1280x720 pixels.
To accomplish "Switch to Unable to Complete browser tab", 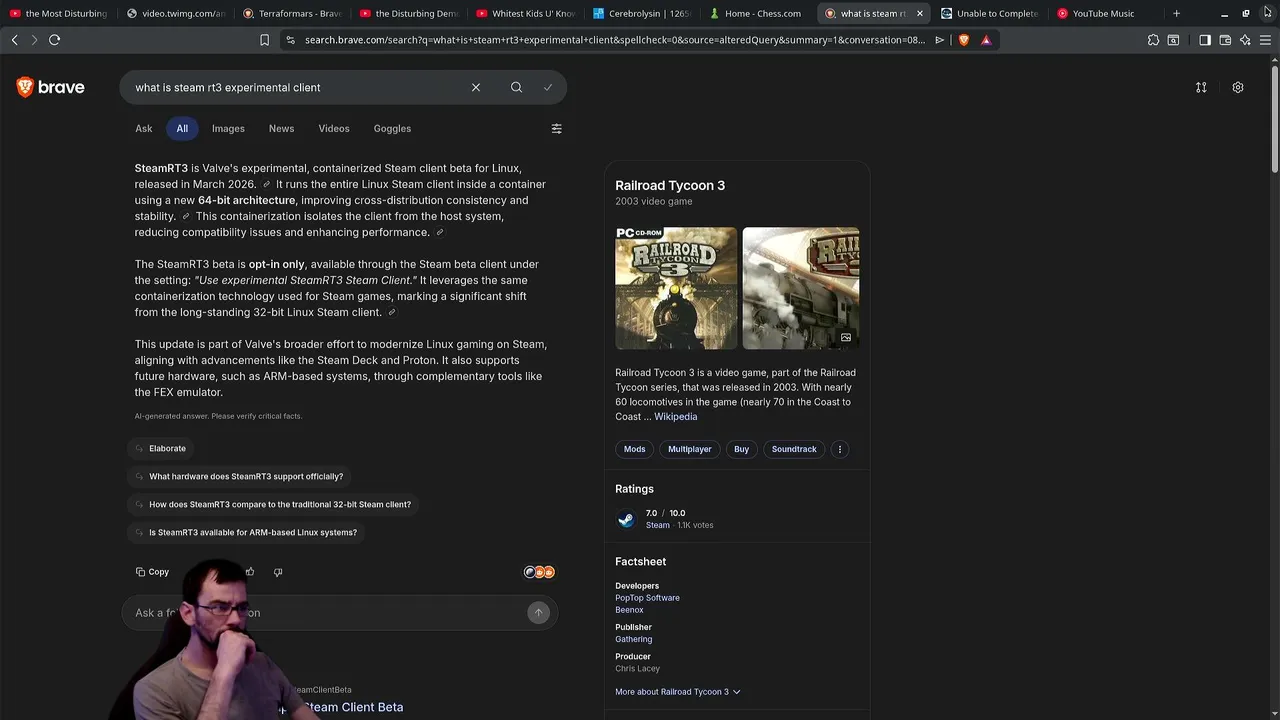I will click(x=988, y=13).
